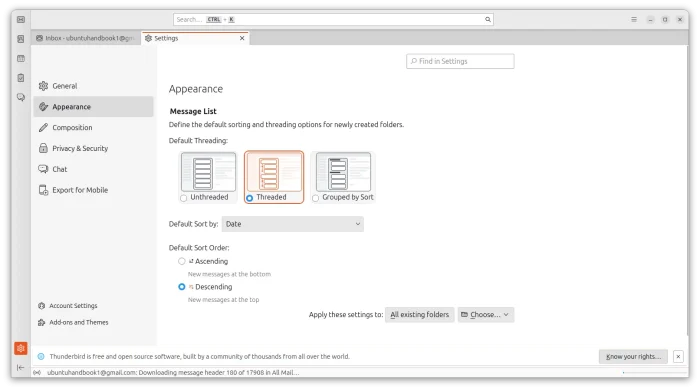
Task: Open the Tasks space icon
Action: click(21, 78)
